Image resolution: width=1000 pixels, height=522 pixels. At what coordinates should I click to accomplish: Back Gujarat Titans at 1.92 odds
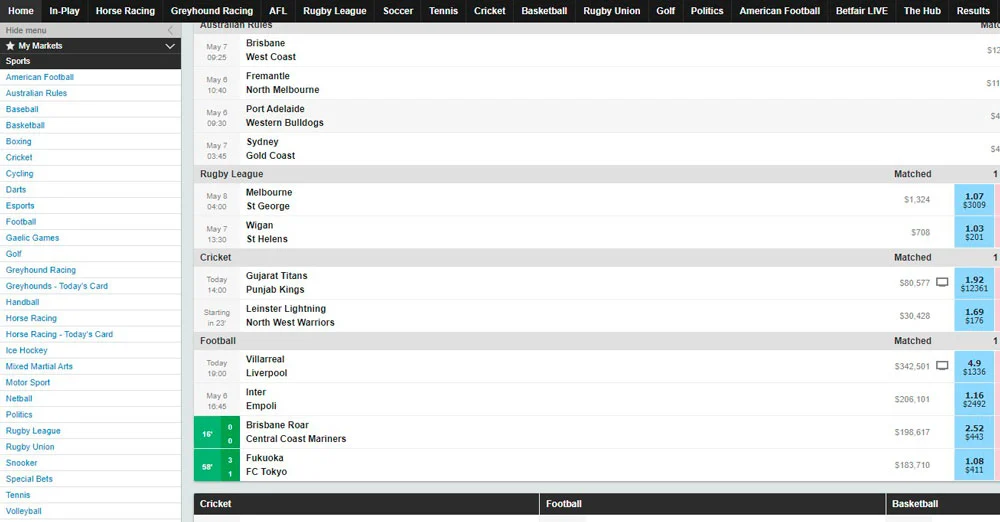[x=974, y=283]
